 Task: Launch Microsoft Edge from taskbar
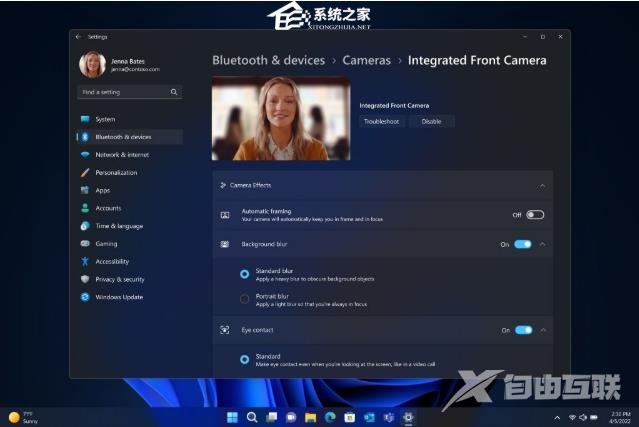pyautogui.click(x=330, y=417)
